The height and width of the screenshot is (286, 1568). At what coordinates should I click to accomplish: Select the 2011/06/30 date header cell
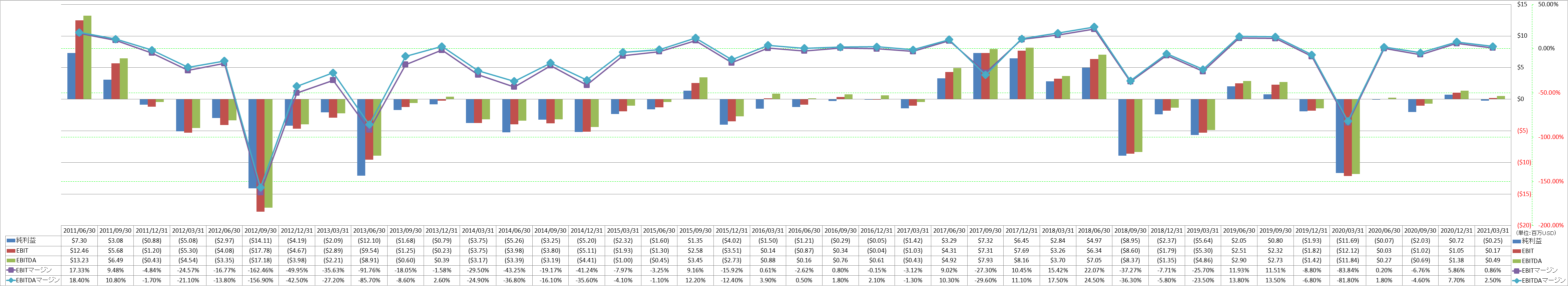[79, 231]
